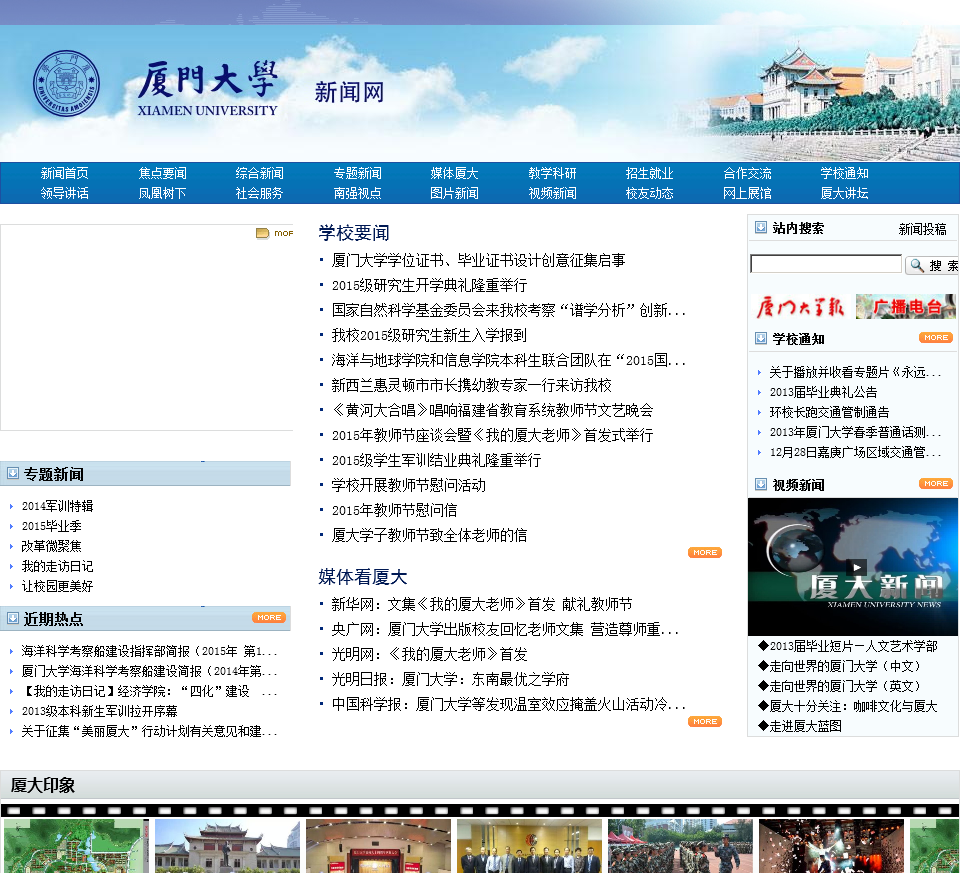Click the folder MORE icon above slideshow
This screenshot has height=873, width=960.
274,233
